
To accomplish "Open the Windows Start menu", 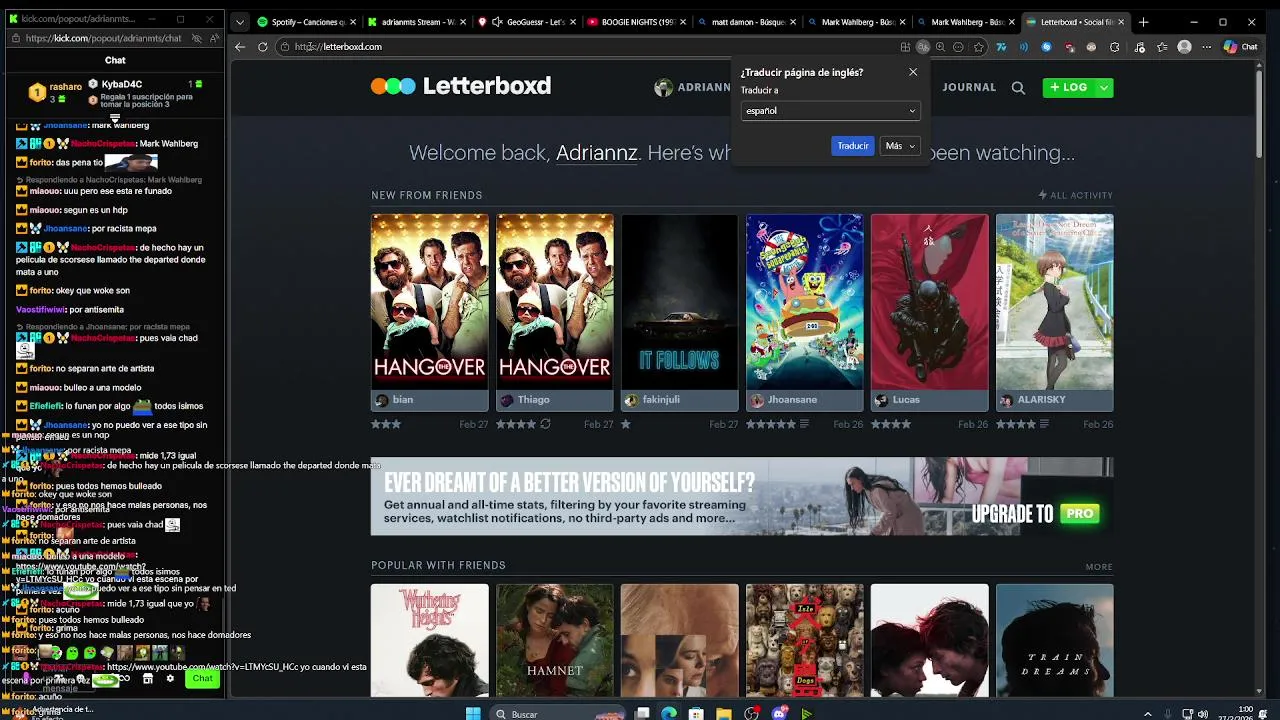I will point(473,714).
